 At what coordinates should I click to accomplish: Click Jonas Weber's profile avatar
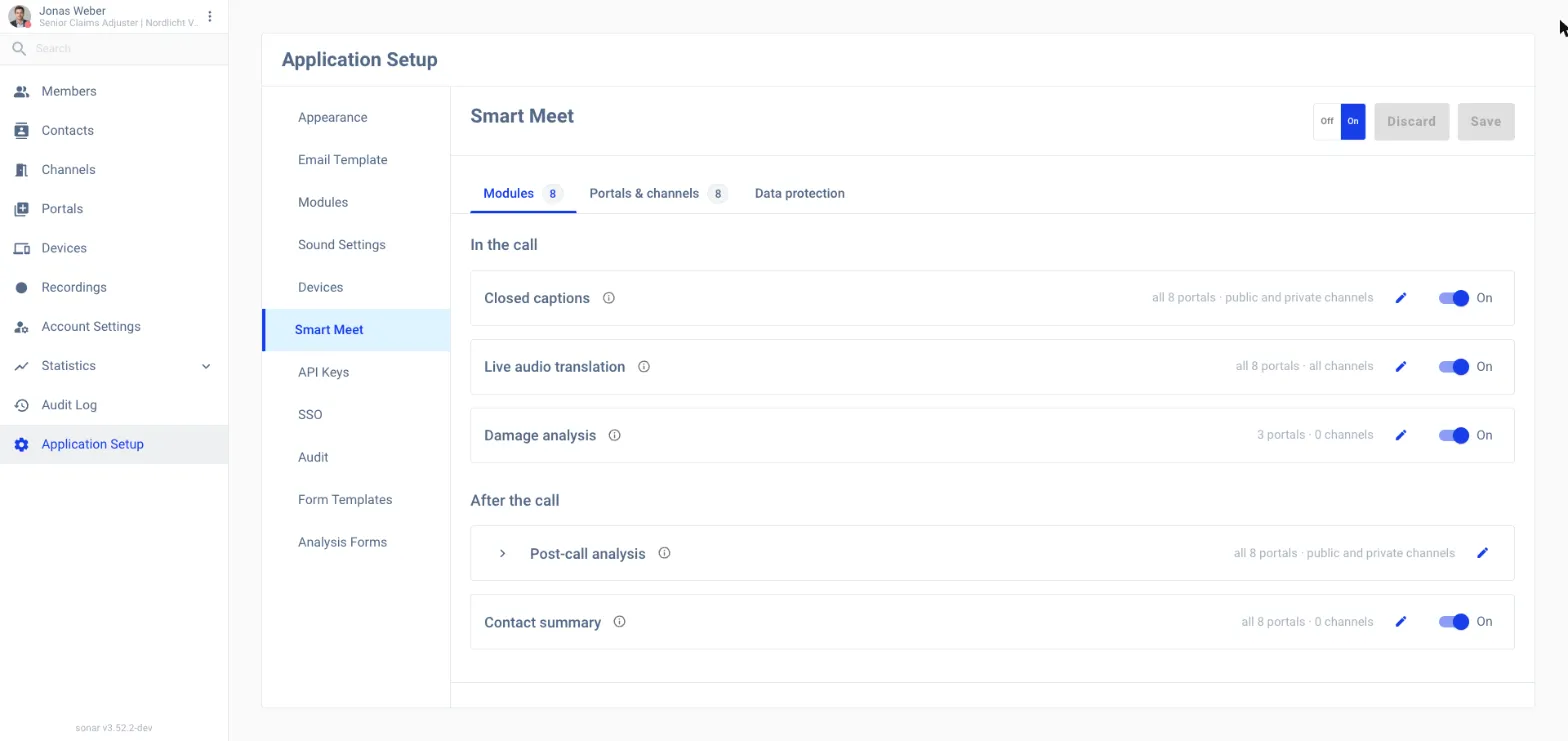point(20,16)
